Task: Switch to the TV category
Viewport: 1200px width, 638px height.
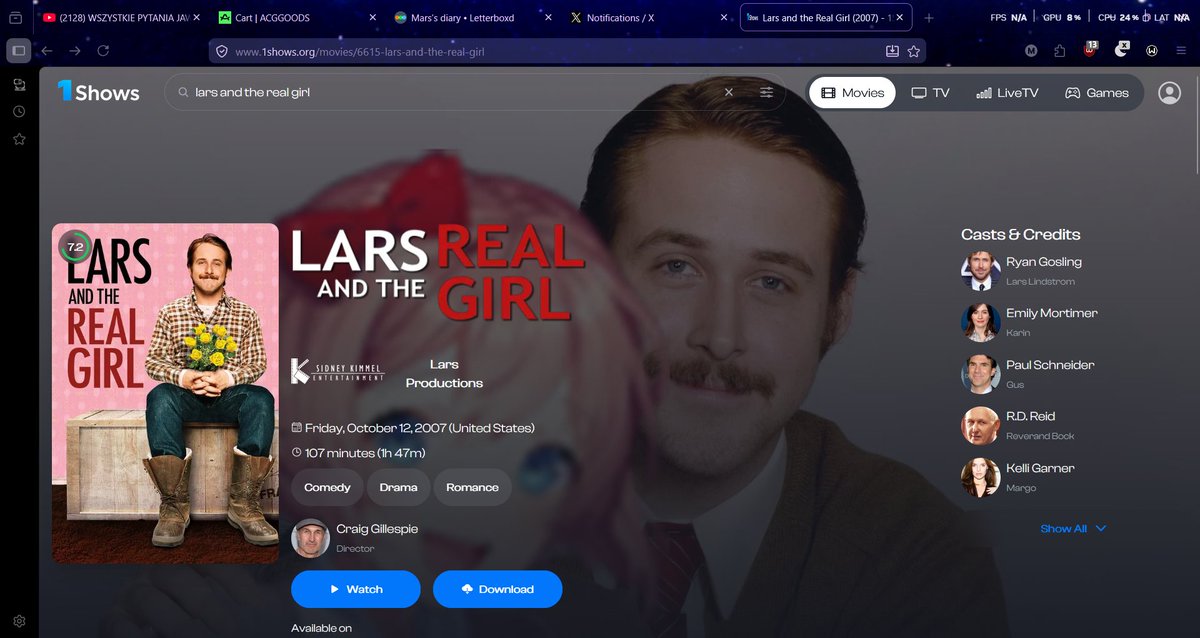Action: tap(930, 92)
